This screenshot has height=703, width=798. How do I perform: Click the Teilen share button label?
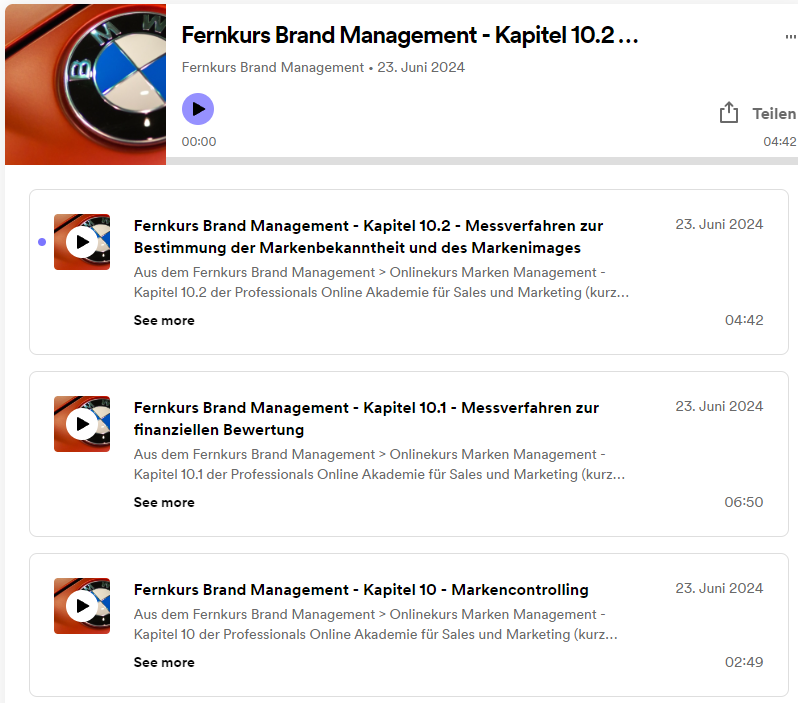pos(774,114)
